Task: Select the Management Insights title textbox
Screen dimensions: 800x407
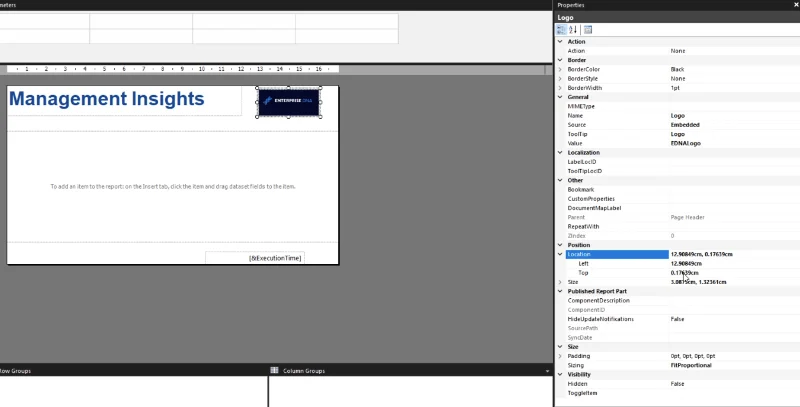Action: tap(124, 100)
